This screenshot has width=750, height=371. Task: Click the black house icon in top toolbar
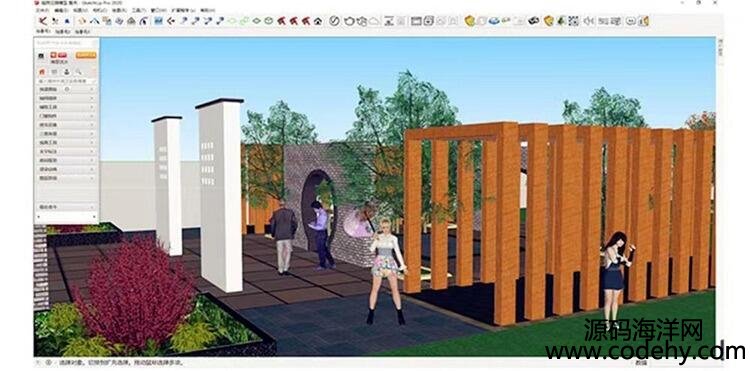tap(318, 21)
